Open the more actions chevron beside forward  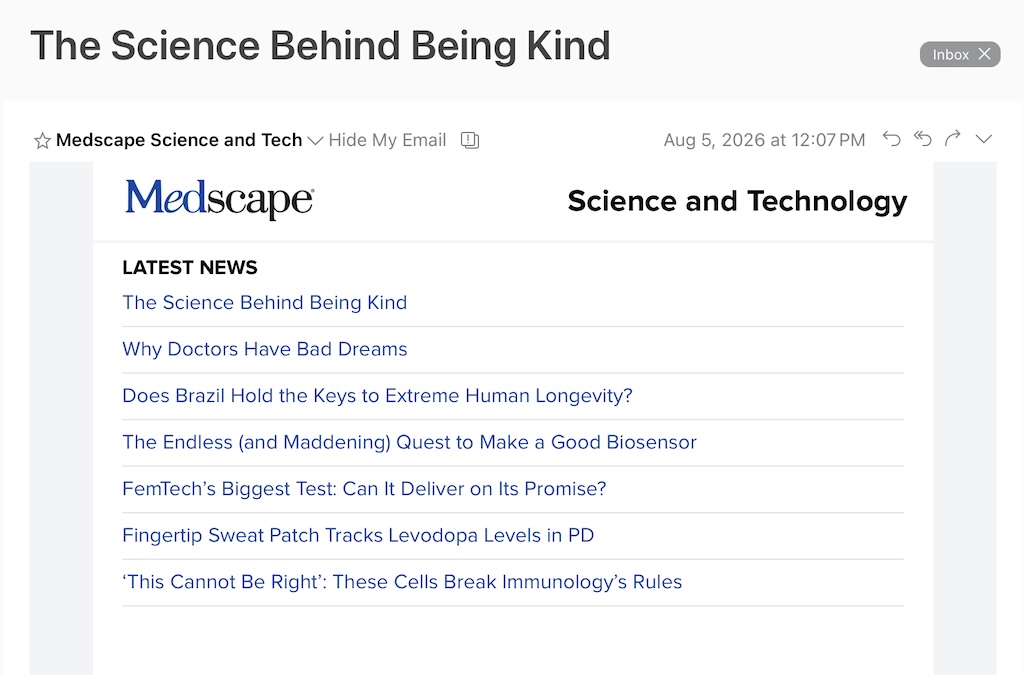coord(984,139)
